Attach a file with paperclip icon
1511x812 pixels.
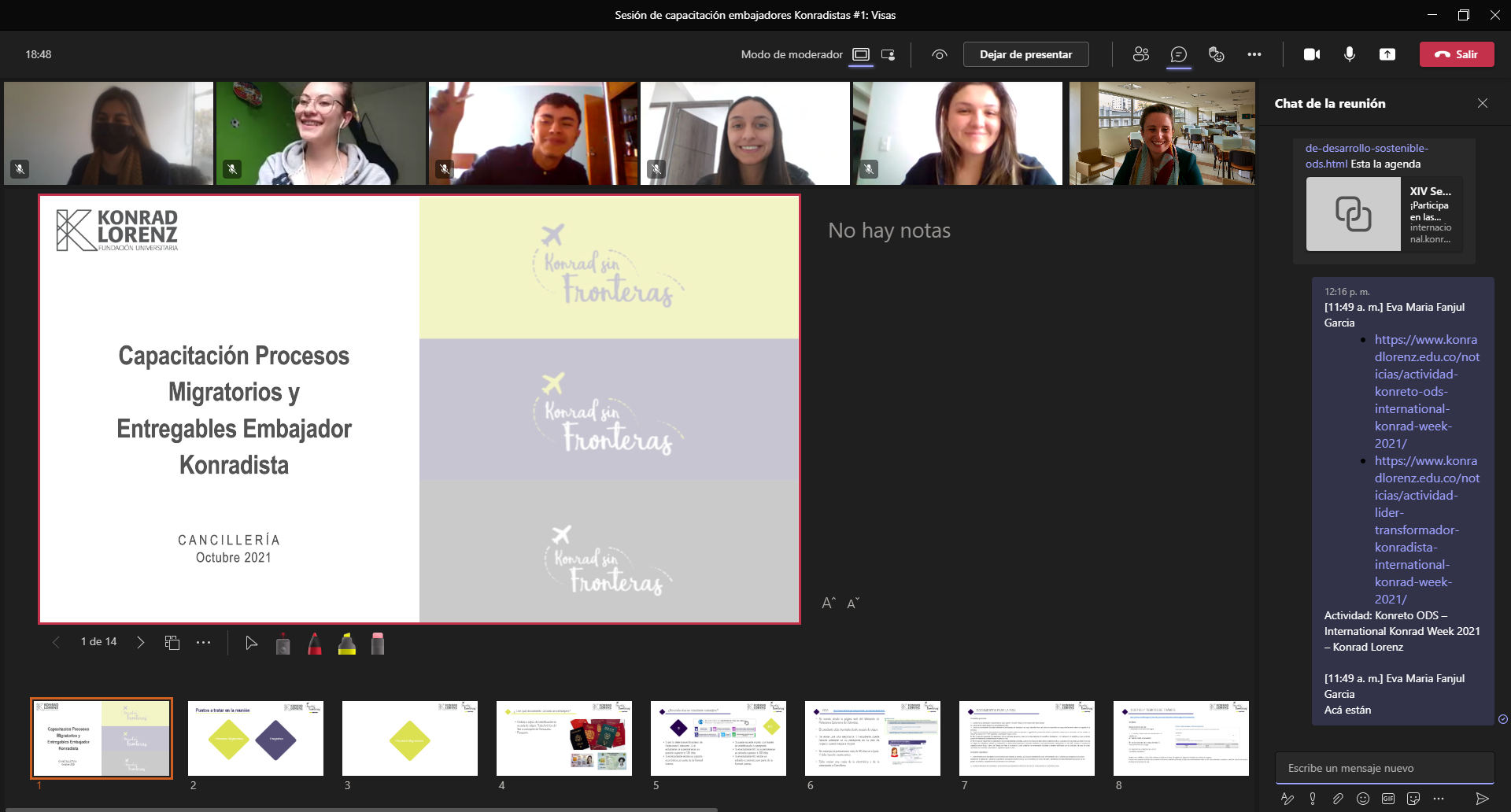click(x=1338, y=799)
